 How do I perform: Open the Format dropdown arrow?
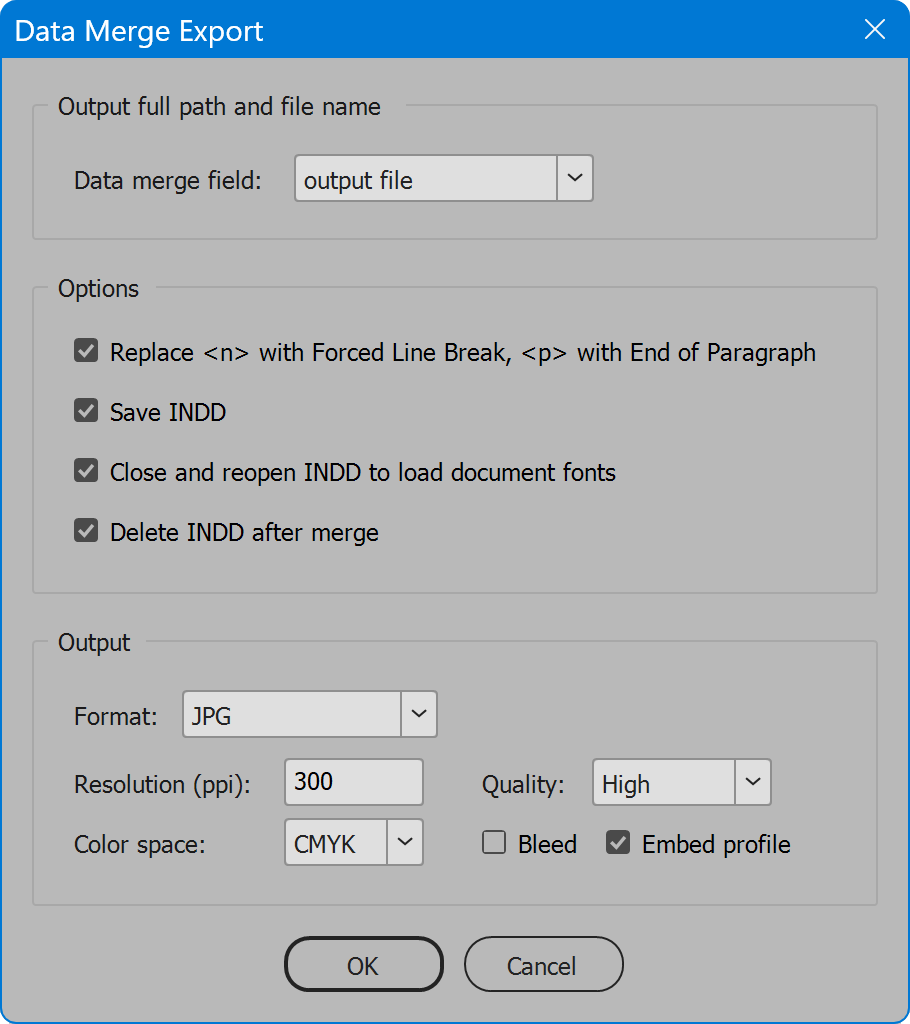[418, 714]
